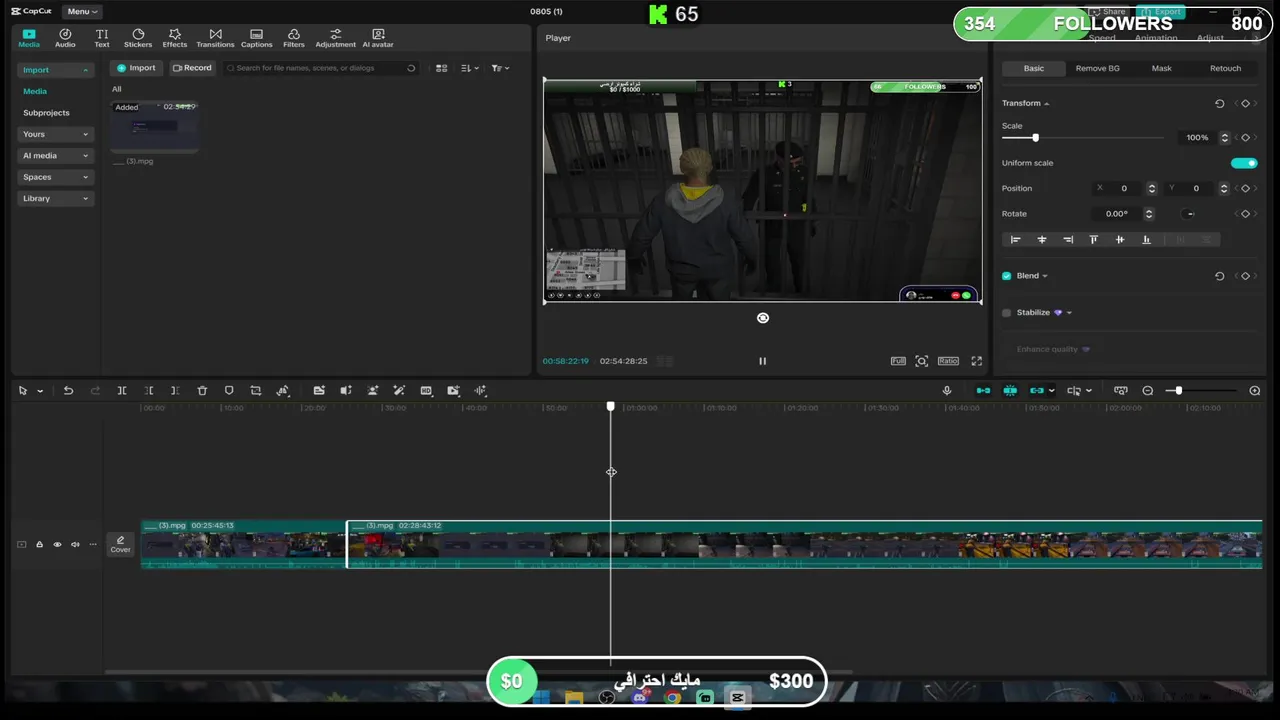Split clip at playhead
1280x720 pixels.
tap(122, 391)
